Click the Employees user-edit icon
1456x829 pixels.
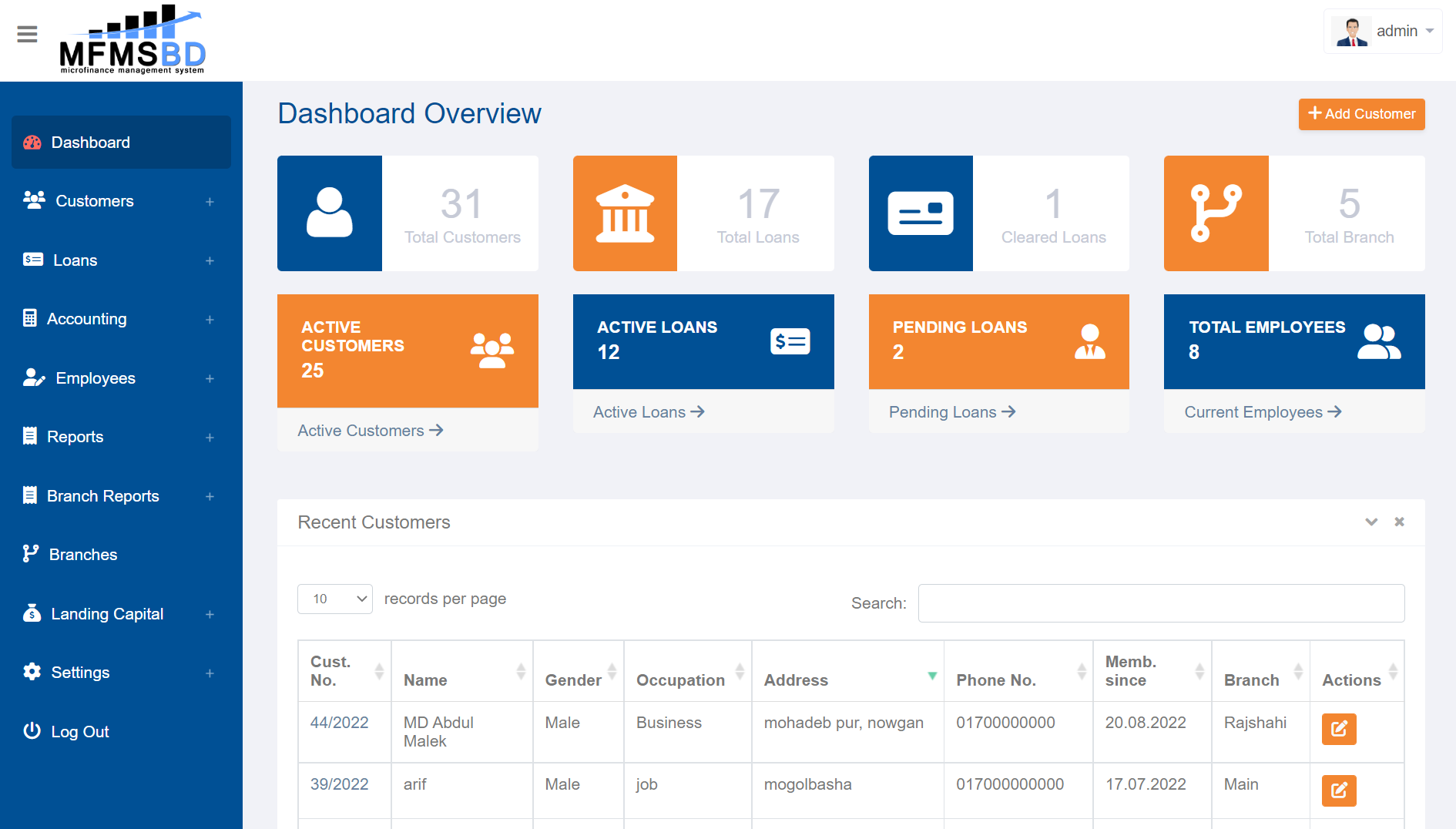(x=34, y=378)
